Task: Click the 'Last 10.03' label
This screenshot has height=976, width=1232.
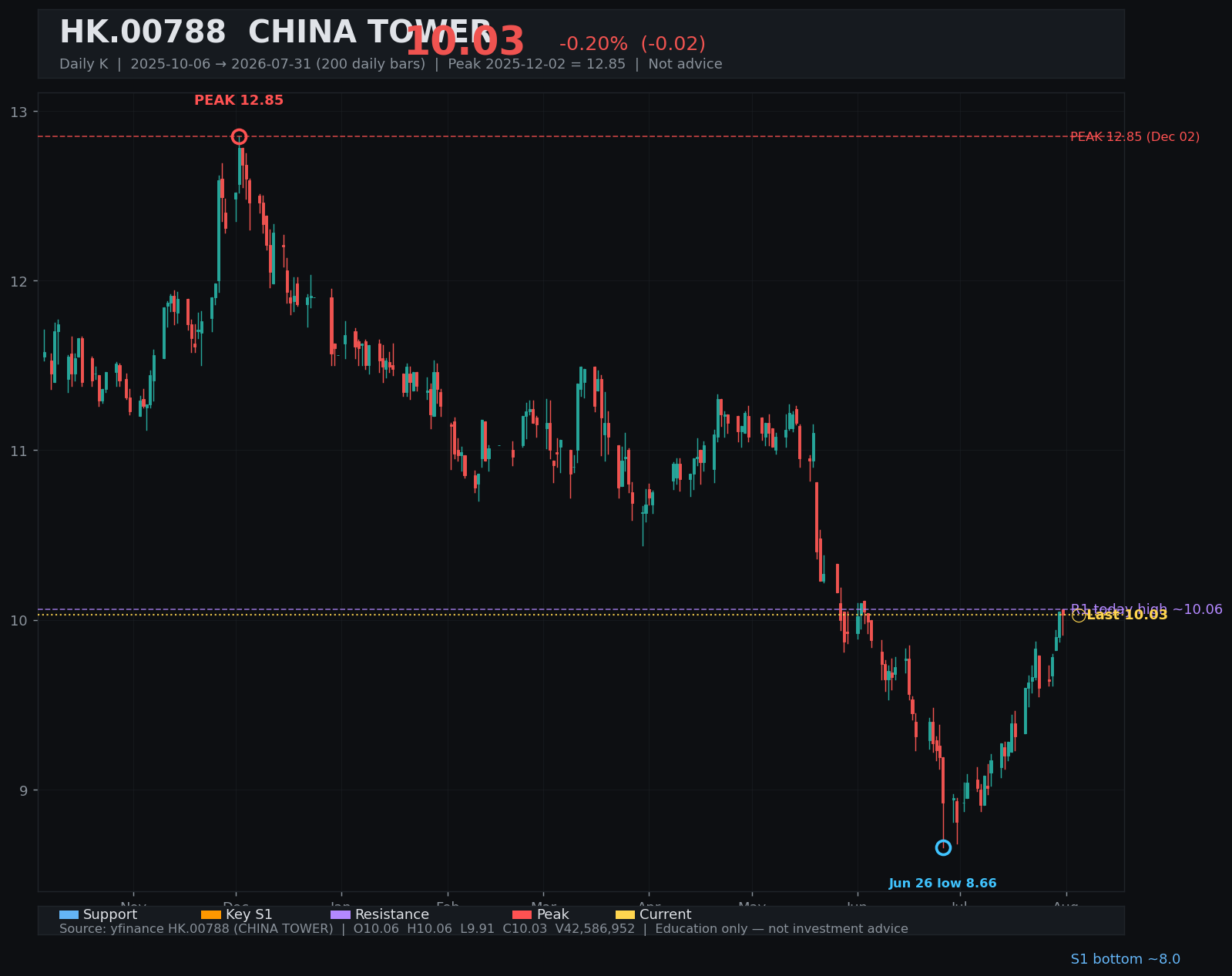Action: 1127,615
